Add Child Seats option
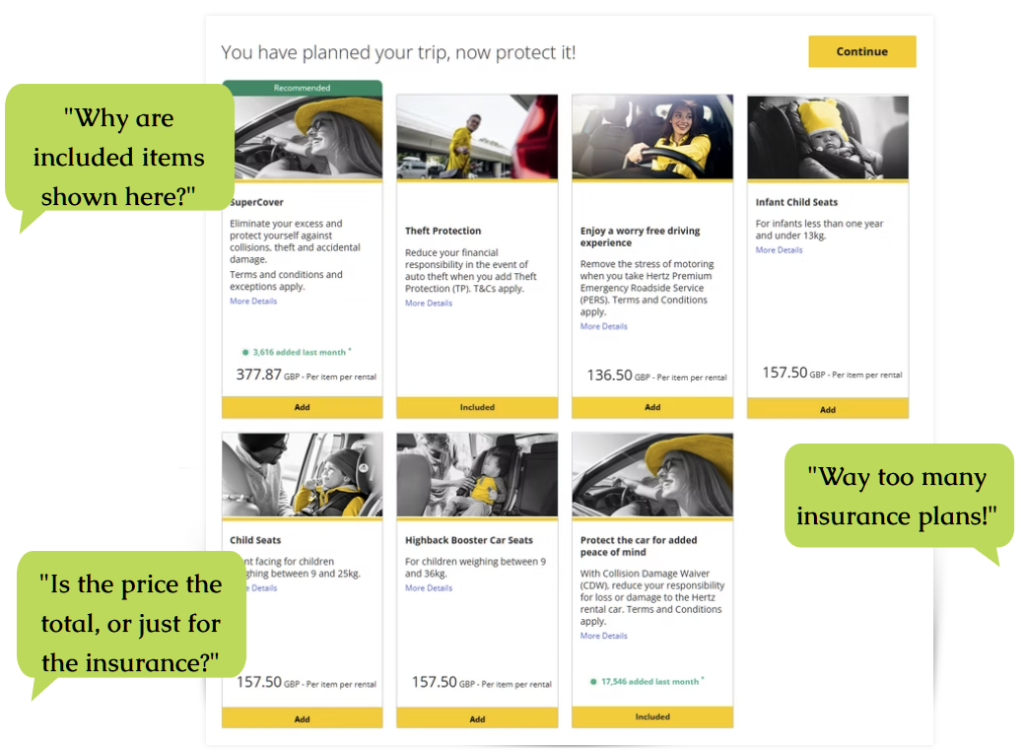Screen dimensions: 1024x754 [302, 718]
